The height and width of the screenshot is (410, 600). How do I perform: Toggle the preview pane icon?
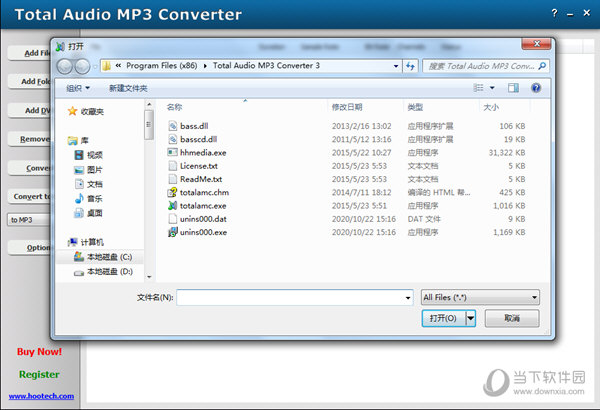coord(513,88)
